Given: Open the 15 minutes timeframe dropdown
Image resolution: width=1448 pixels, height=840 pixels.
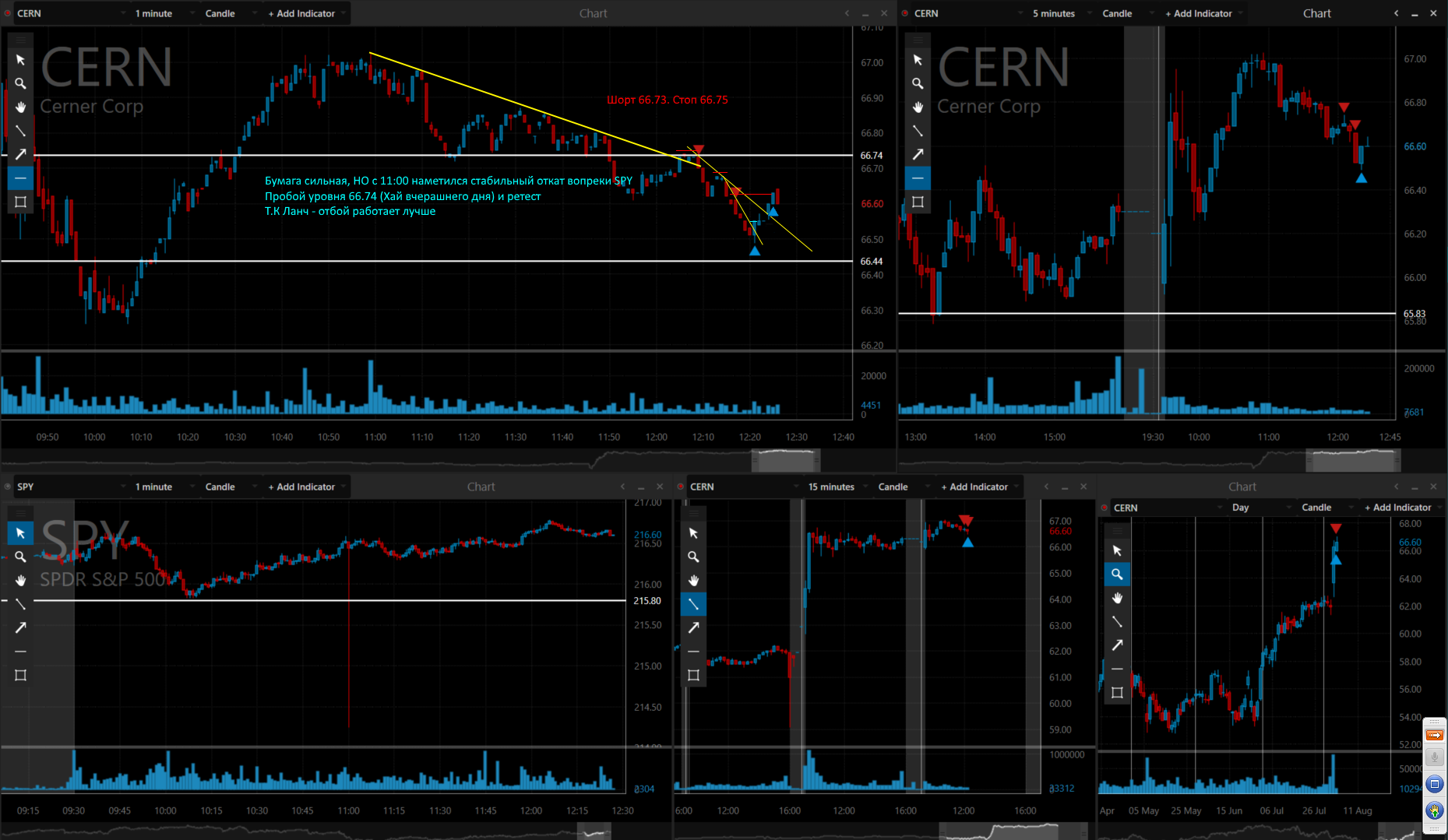Looking at the screenshot, I should click(837, 487).
